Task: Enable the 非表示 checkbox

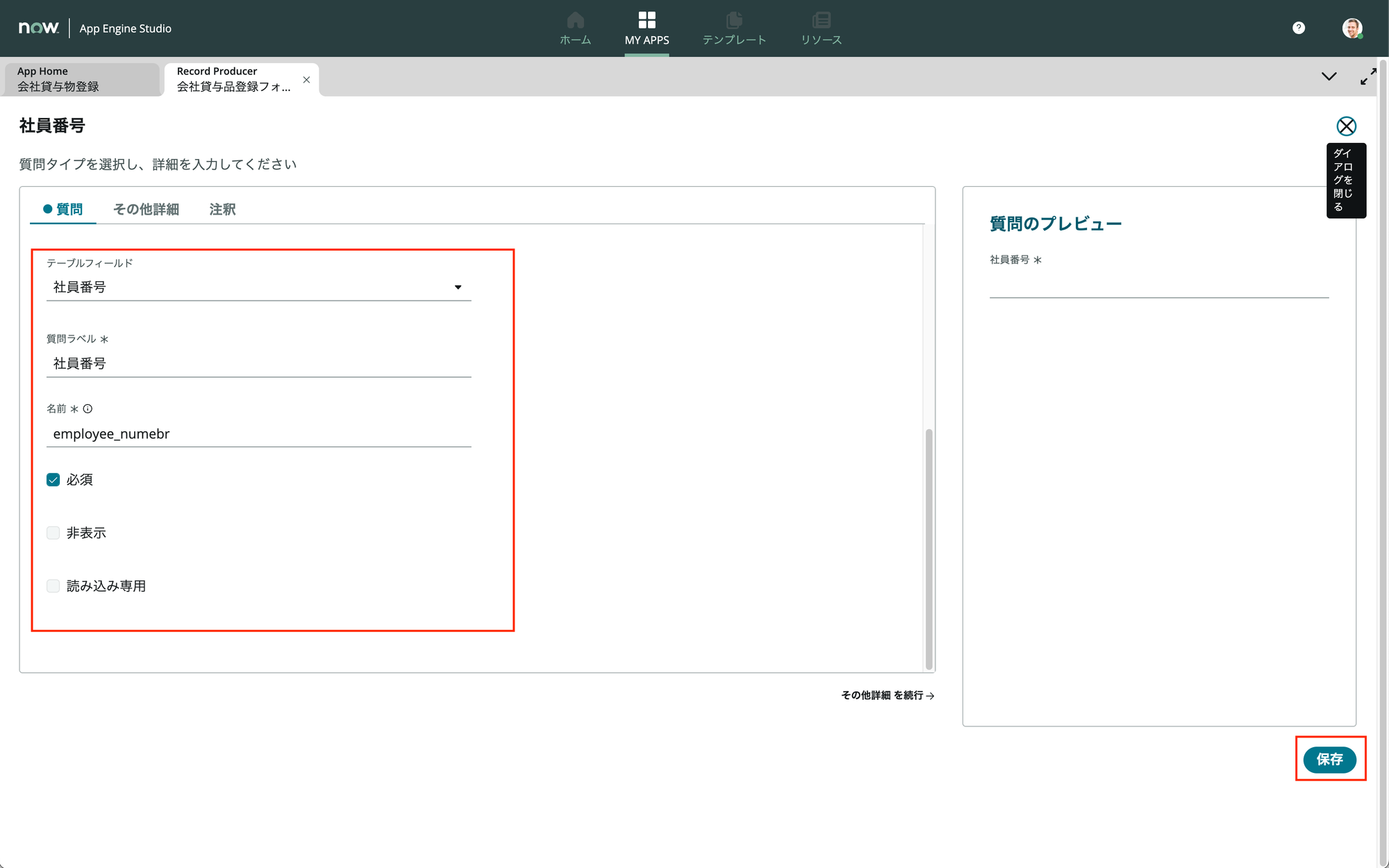Action: (x=53, y=533)
